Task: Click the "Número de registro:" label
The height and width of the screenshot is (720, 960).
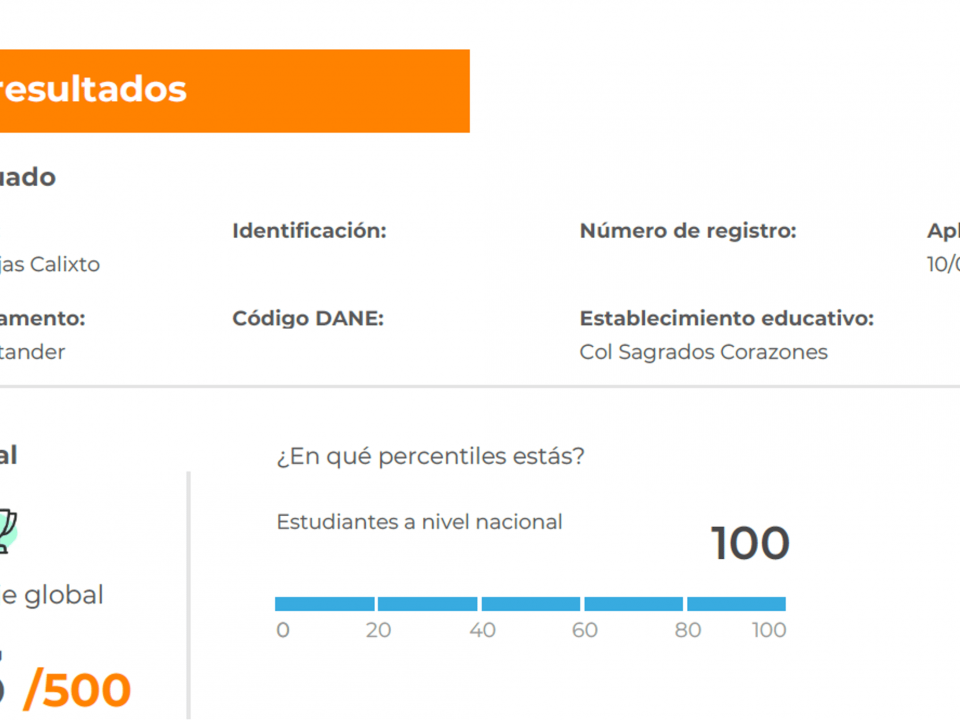Action: (688, 231)
